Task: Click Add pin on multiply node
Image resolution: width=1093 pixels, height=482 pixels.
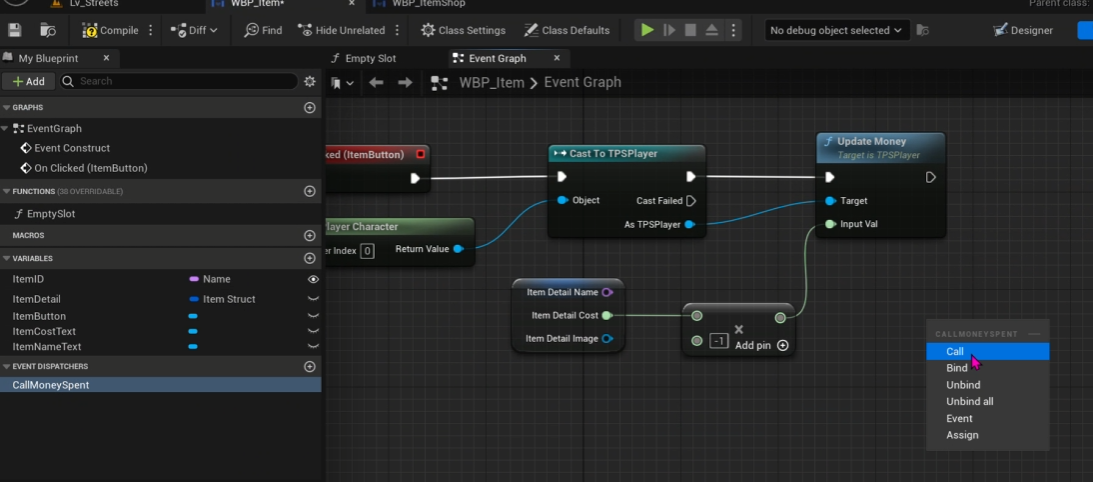Action: (761, 345)
